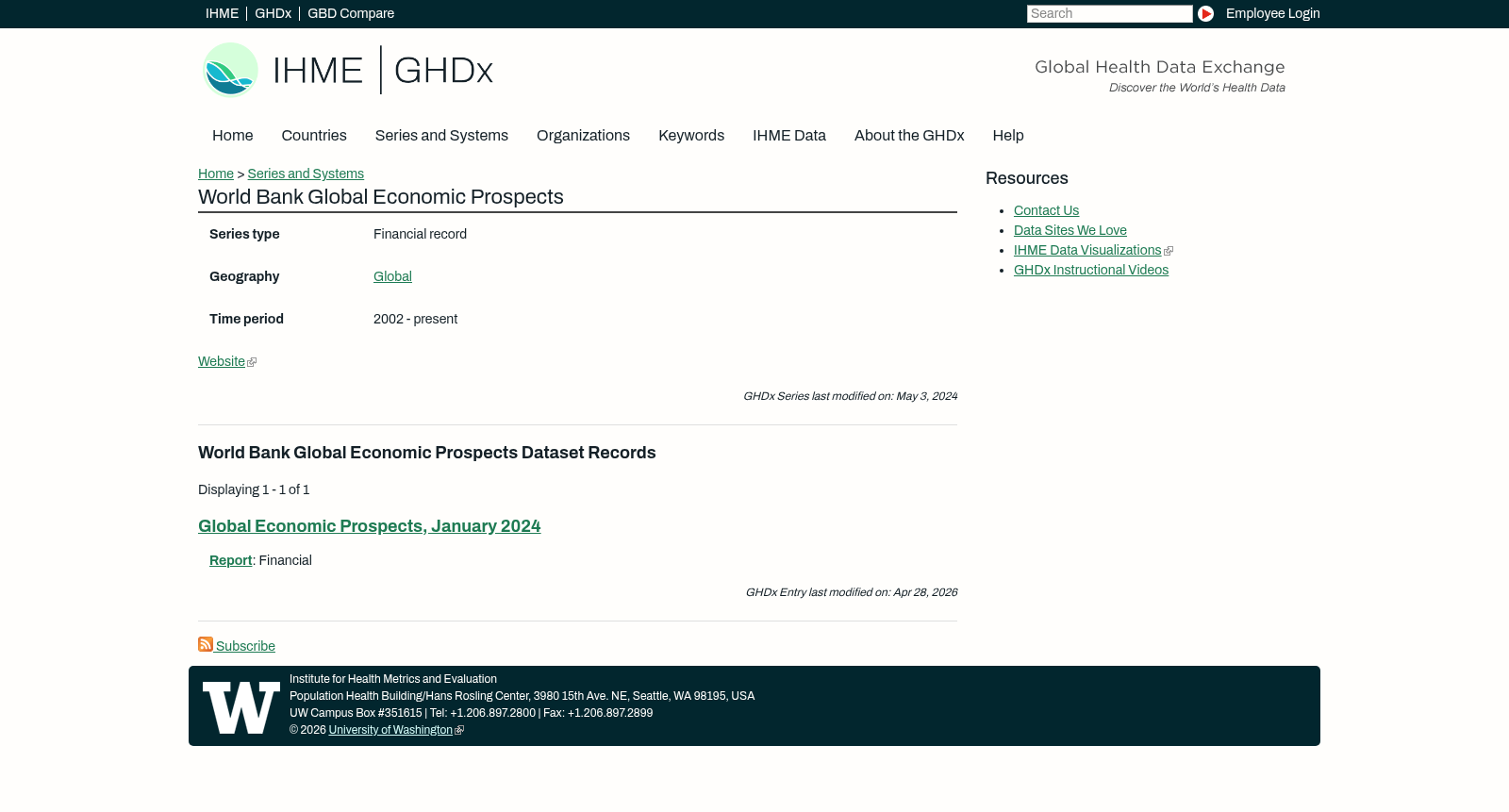1509x812 pixels.
Task: Click the IHME leaf logo icon
Action: 231,70
